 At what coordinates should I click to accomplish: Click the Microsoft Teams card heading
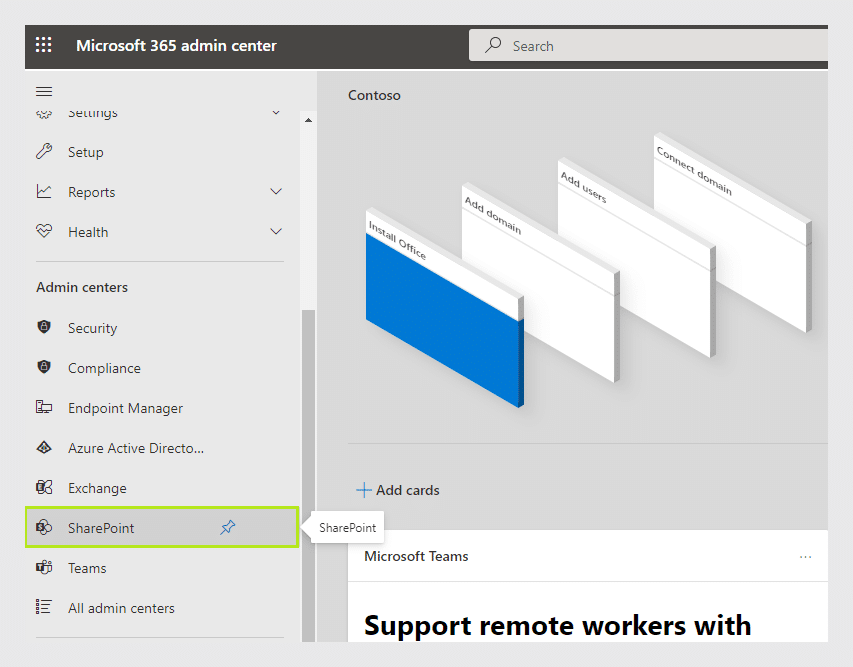pos(416,556)
